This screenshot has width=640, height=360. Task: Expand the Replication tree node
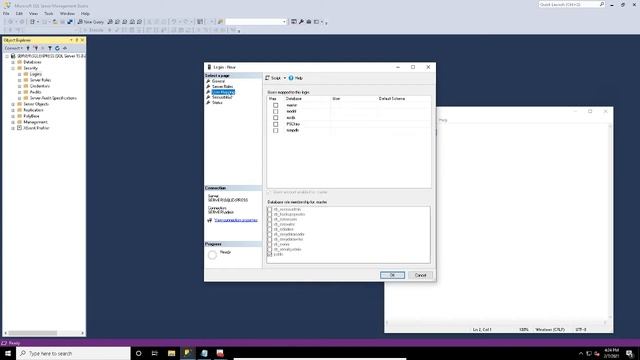pyautogui.click(x=13, y=110)
